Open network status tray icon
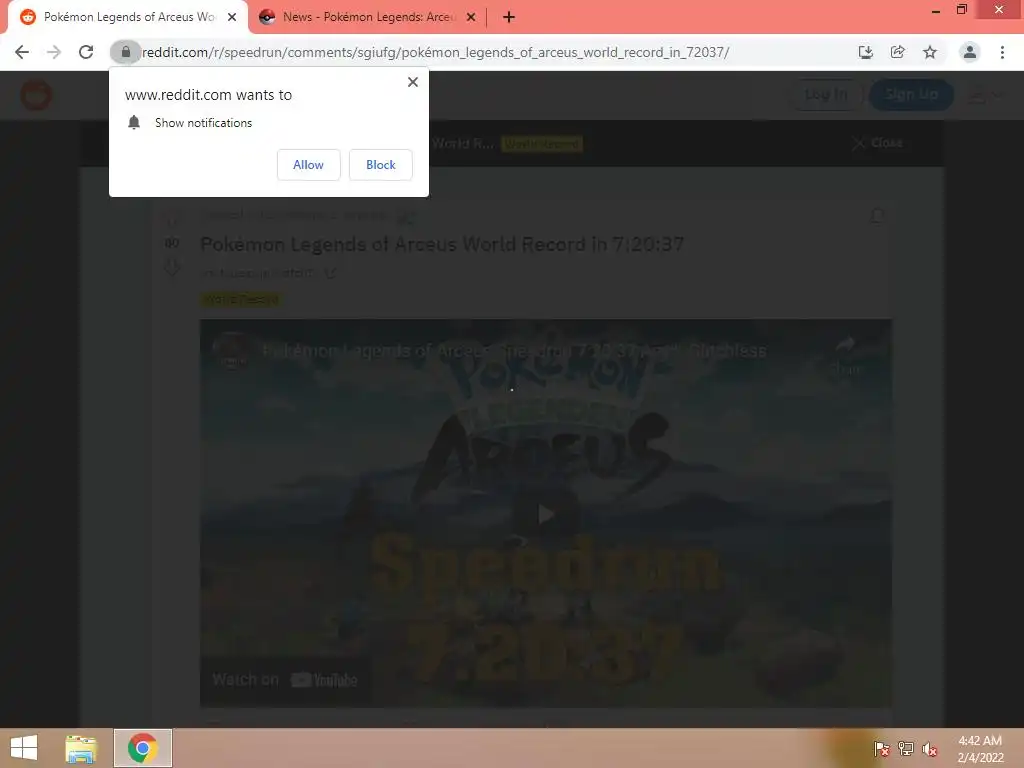The height and width of the screenshot is (768, 1024). tap(906, 749)
